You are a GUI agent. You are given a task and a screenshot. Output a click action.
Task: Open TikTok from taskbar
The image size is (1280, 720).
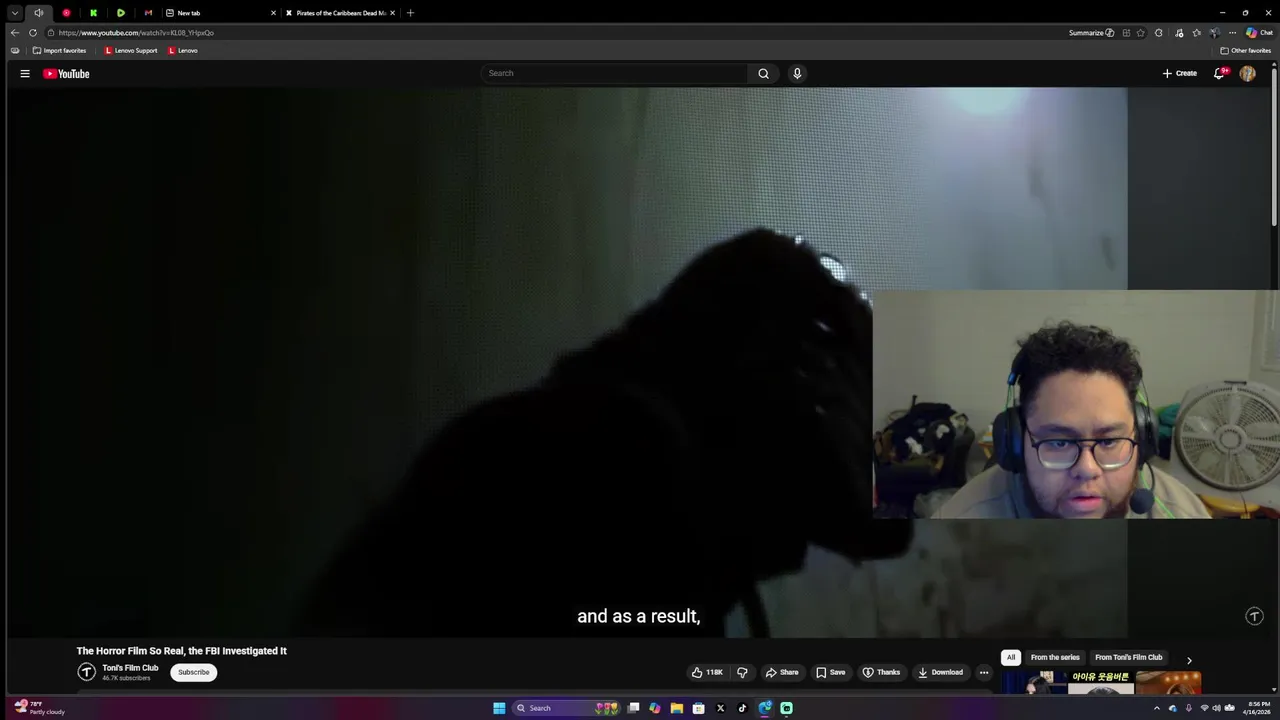[x=742, y=708]
